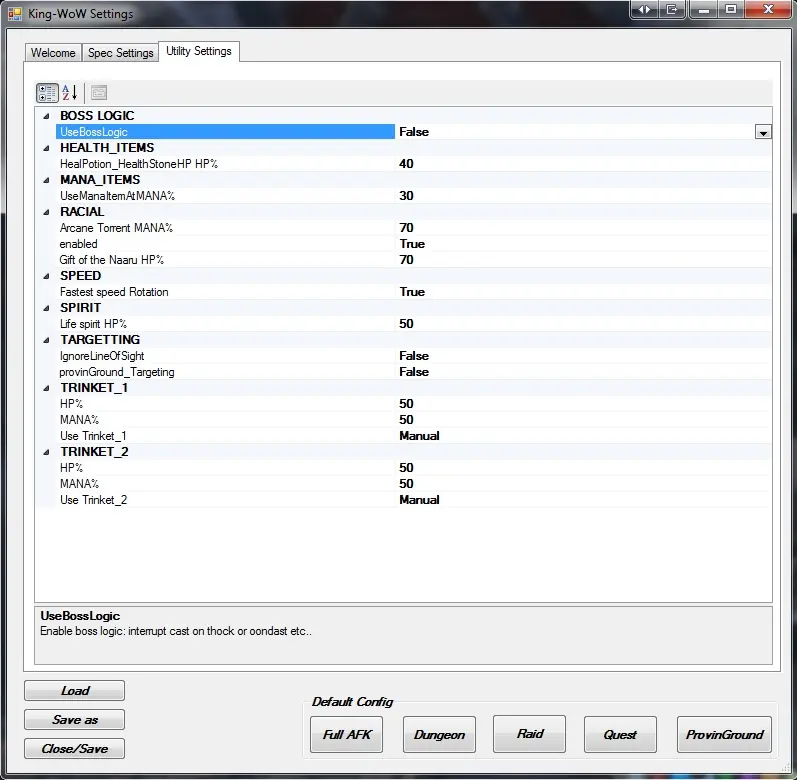Collapse the TRINKET_2 category
The width and height of the screenshot is (797, 780).
[x=46, y=452]
